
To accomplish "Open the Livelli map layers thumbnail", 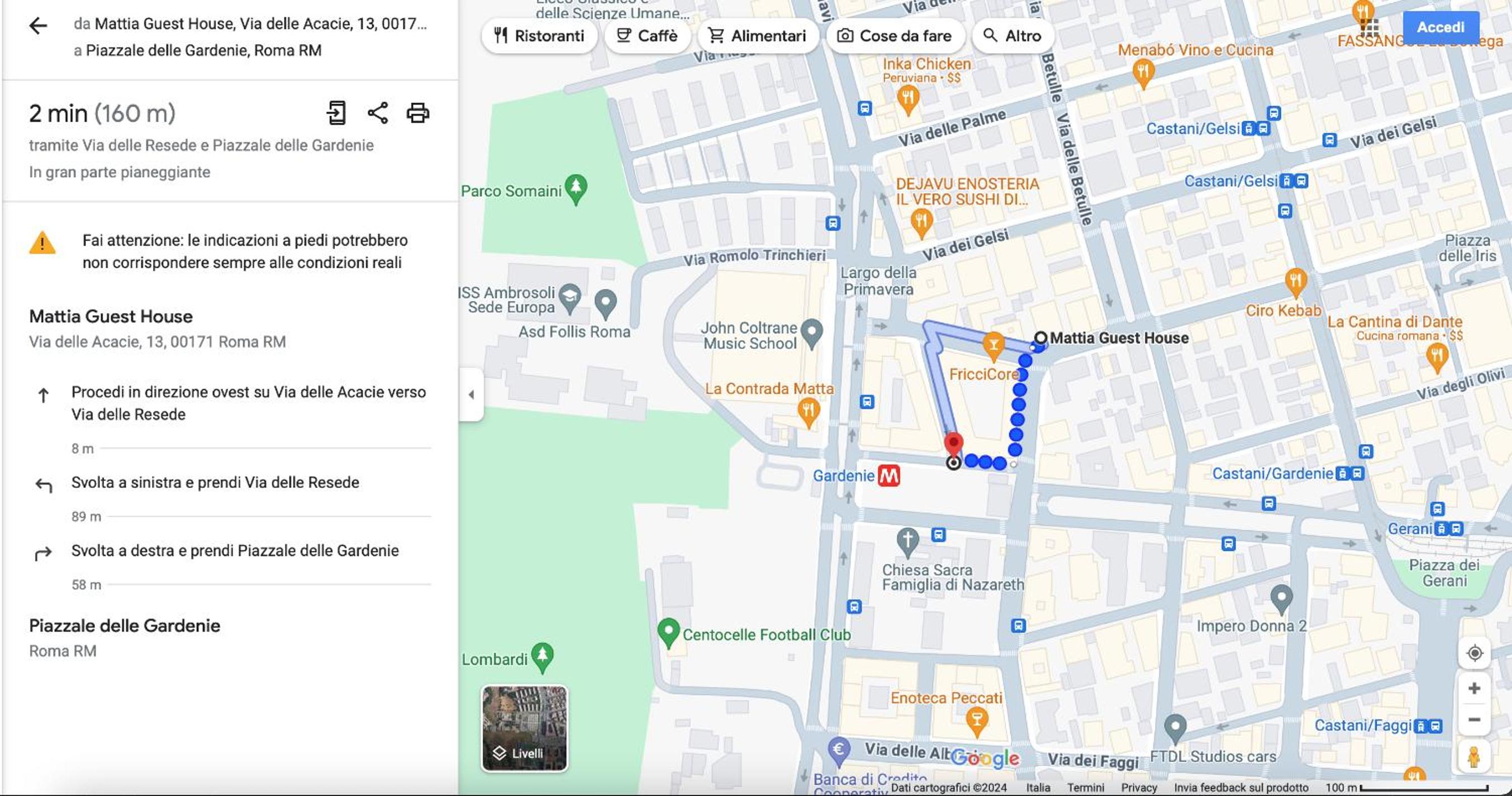I will pyautogui.click(x=525, y=728).
